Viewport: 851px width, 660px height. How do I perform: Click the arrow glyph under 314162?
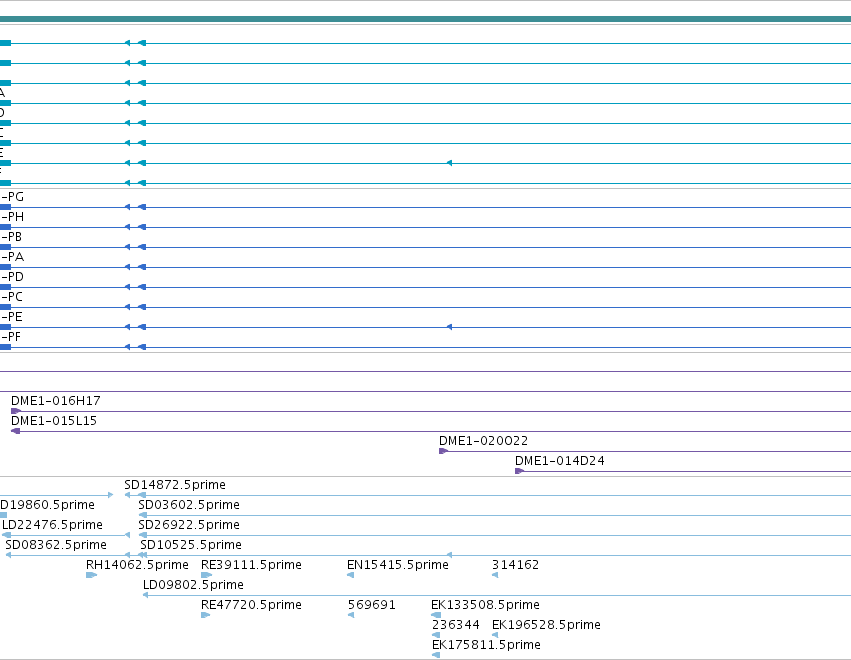[x=495, y=575]
